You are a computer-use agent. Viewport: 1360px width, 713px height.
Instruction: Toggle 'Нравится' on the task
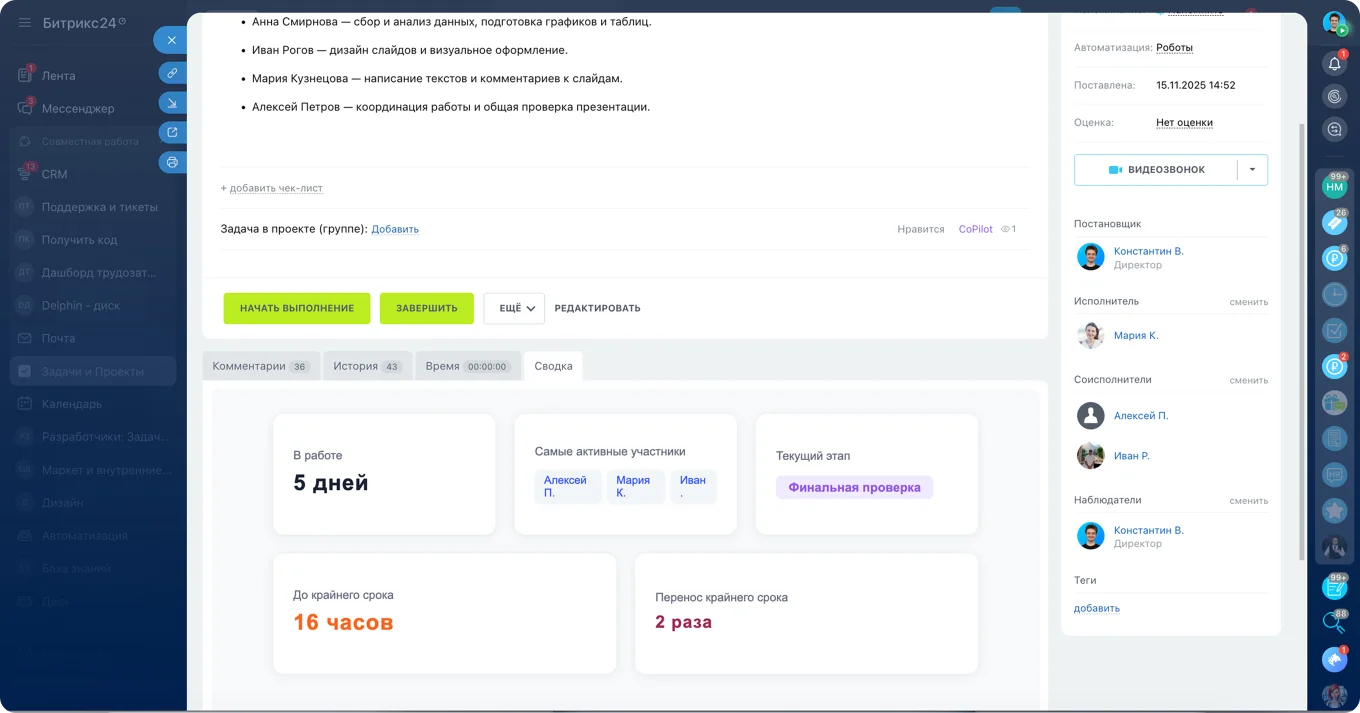click(x=921, y=229)
